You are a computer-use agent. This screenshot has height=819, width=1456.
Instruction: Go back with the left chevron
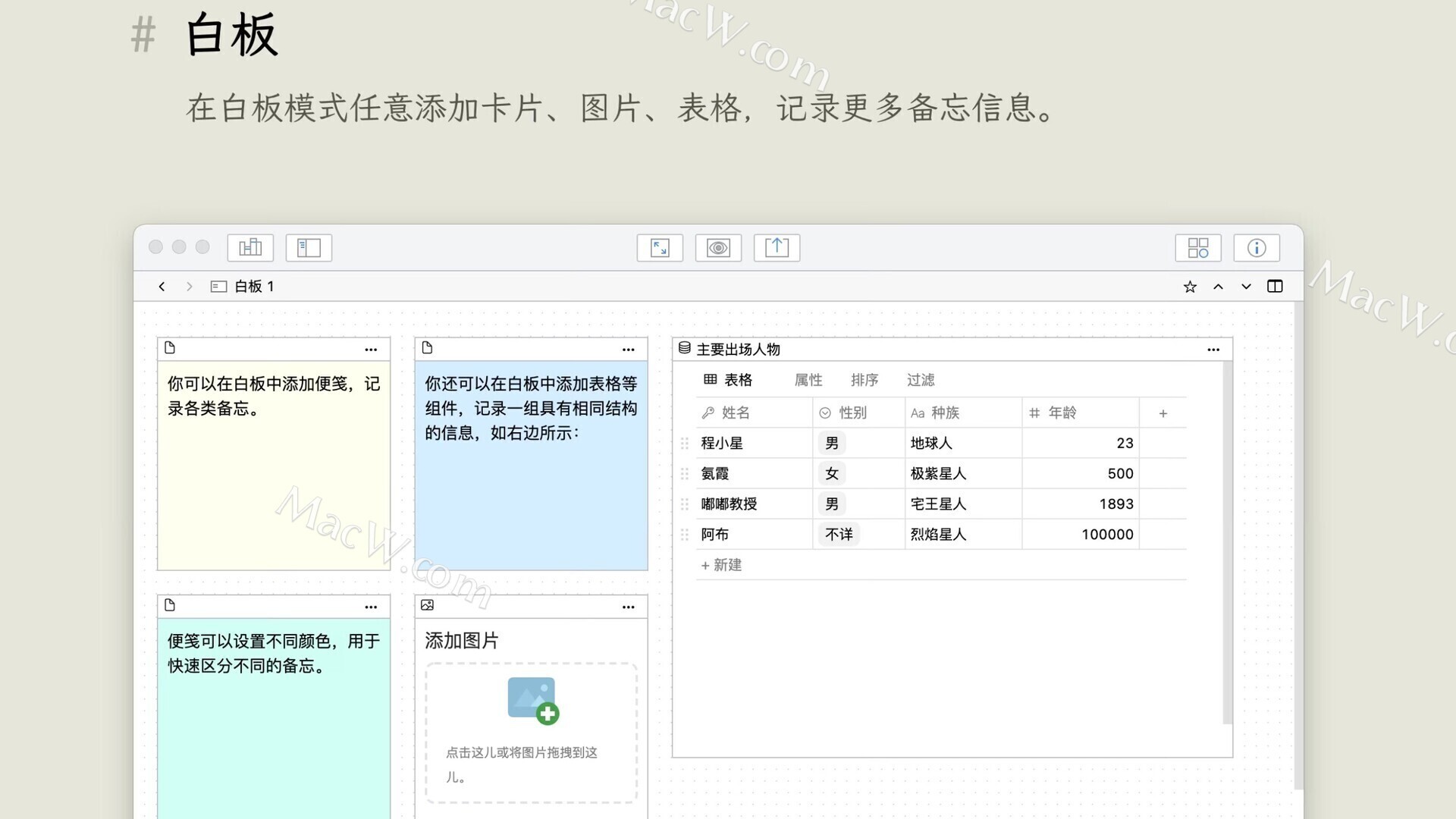(162, 287)
